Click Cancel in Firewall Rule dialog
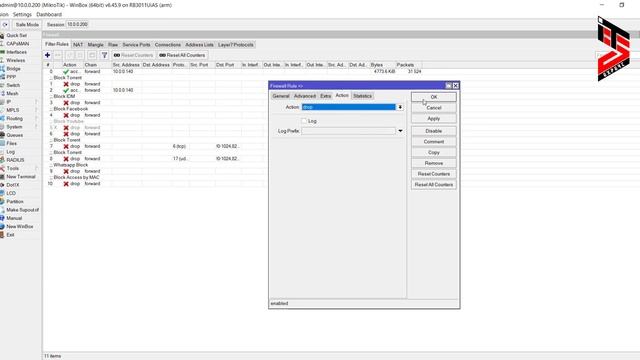Screen dimensions: 640x360 tap(433, 108)
